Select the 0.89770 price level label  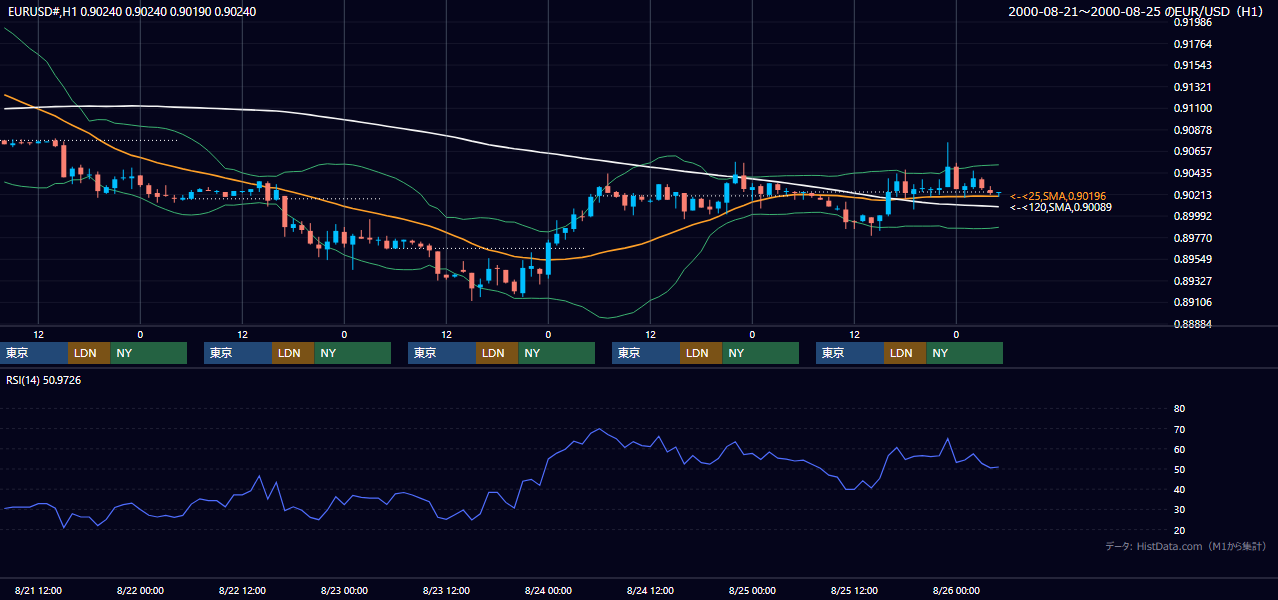[1193, 238]
